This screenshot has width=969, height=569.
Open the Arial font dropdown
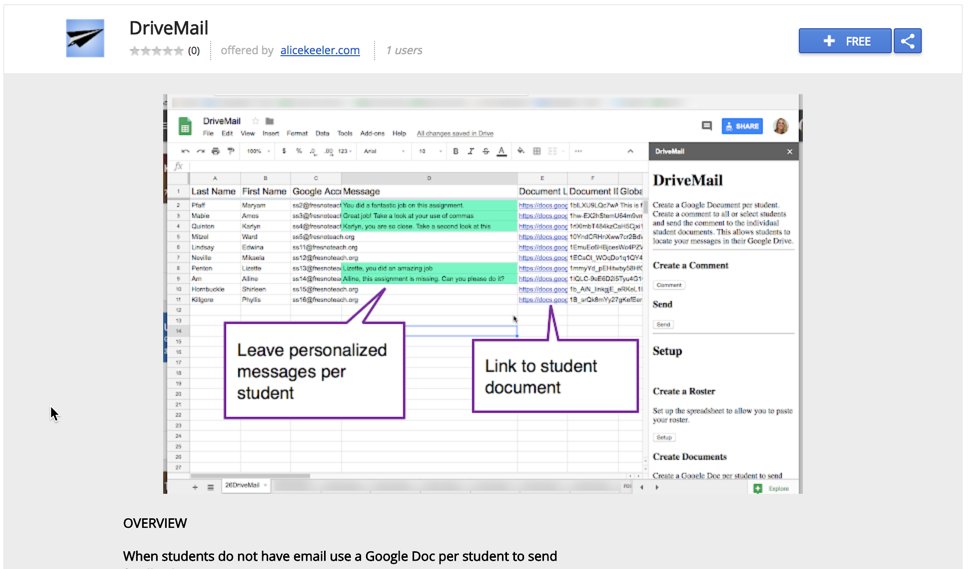(x=384, y=151)
